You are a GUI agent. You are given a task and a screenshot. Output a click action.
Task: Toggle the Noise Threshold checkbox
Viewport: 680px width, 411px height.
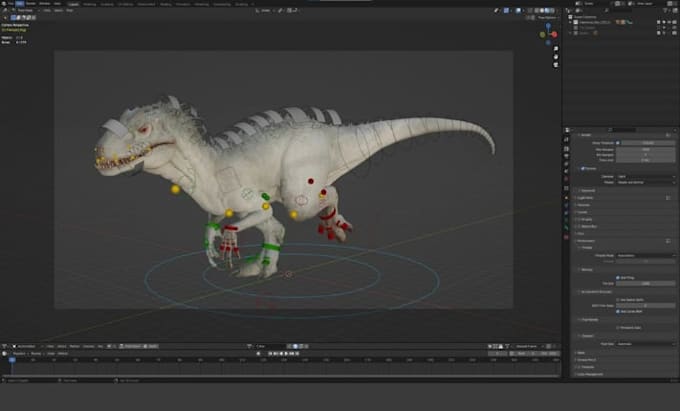618,143
